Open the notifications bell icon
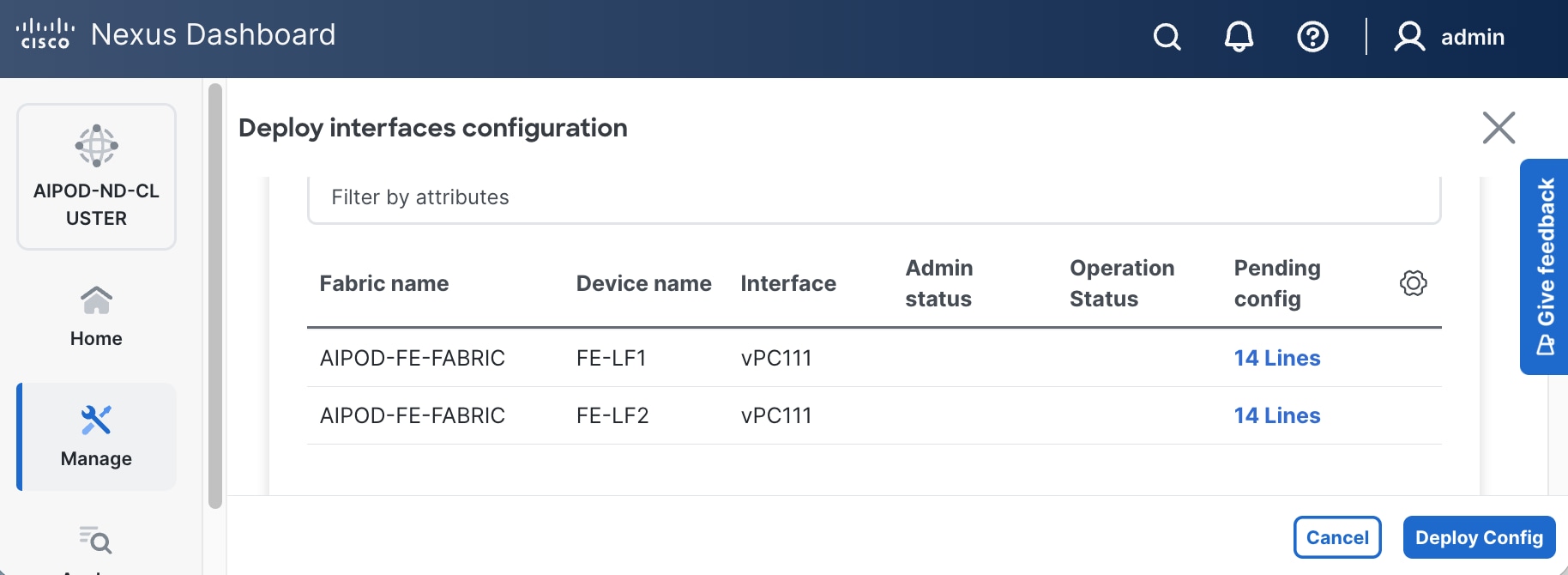Screen dimensions: 1568x575 point(1239,37)
